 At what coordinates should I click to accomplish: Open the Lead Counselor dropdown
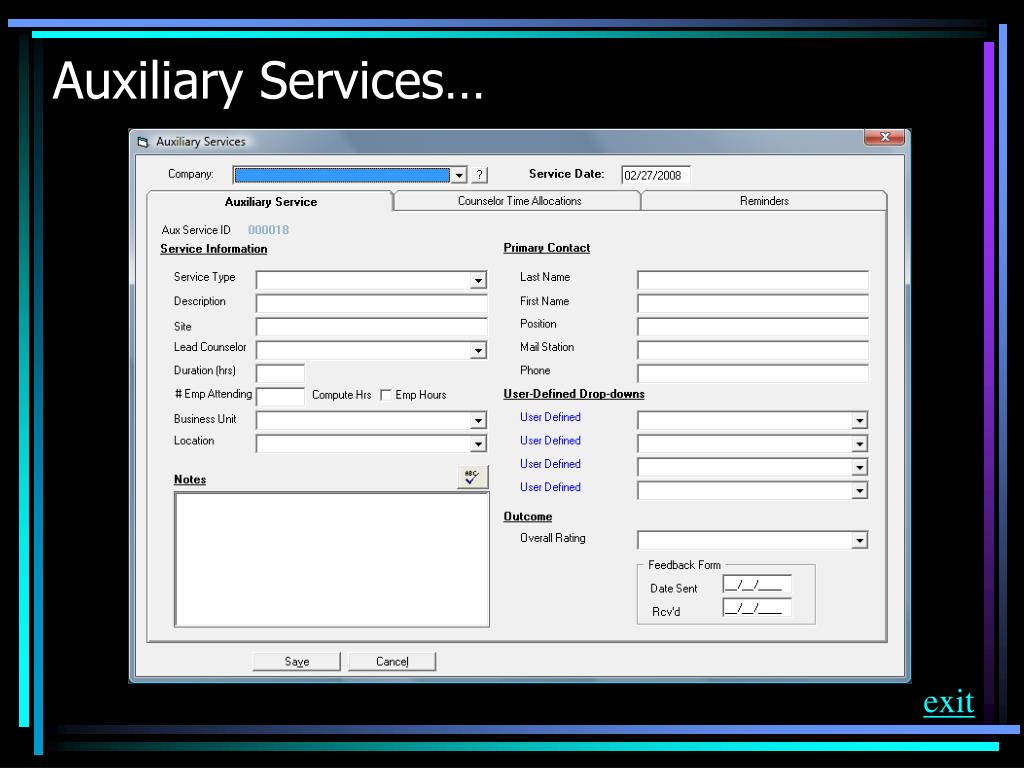pos(478,351)
